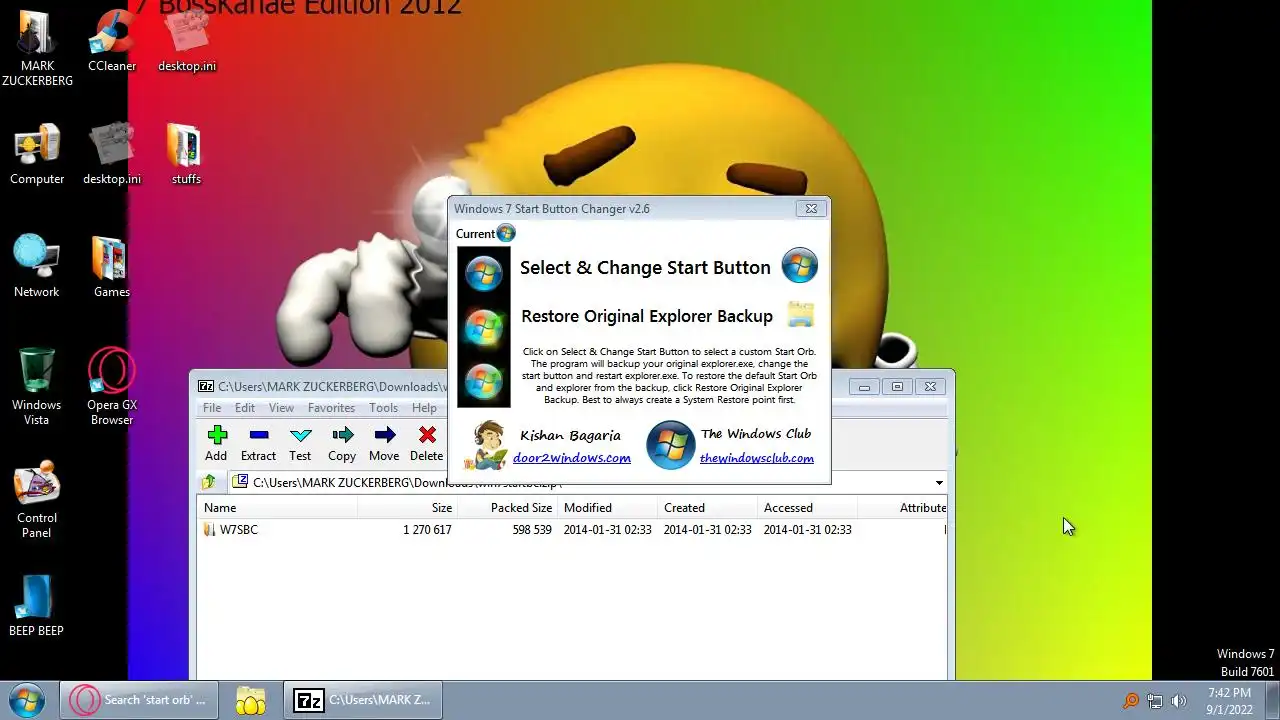Select the stuffs folder desktop icon
This screenshot has height=720, width=1280.
click(x=186, y=155)
